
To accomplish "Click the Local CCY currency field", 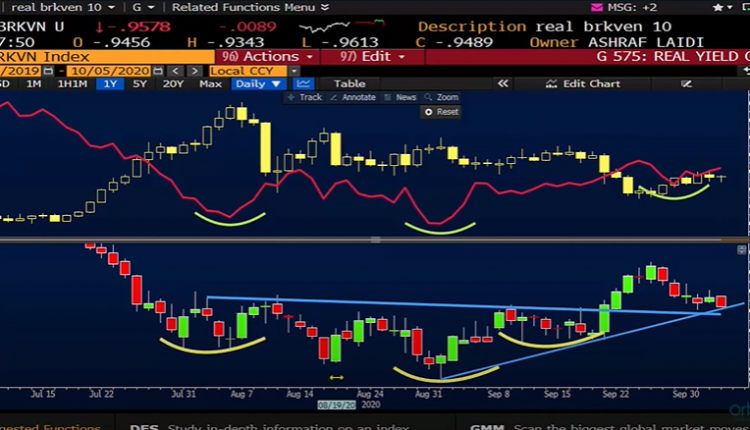I will pos(248,71).
